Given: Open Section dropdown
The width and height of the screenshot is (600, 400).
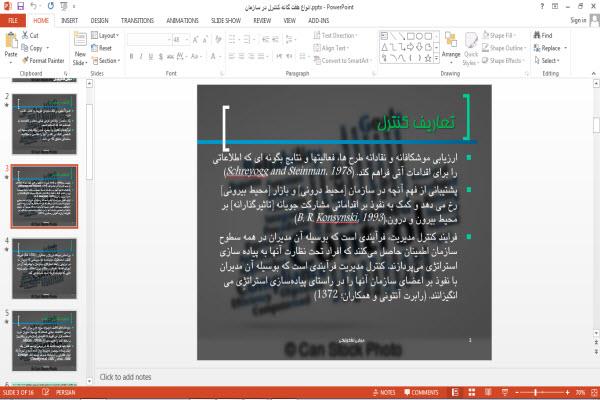Looking at the screenshot, I should 106,60.
